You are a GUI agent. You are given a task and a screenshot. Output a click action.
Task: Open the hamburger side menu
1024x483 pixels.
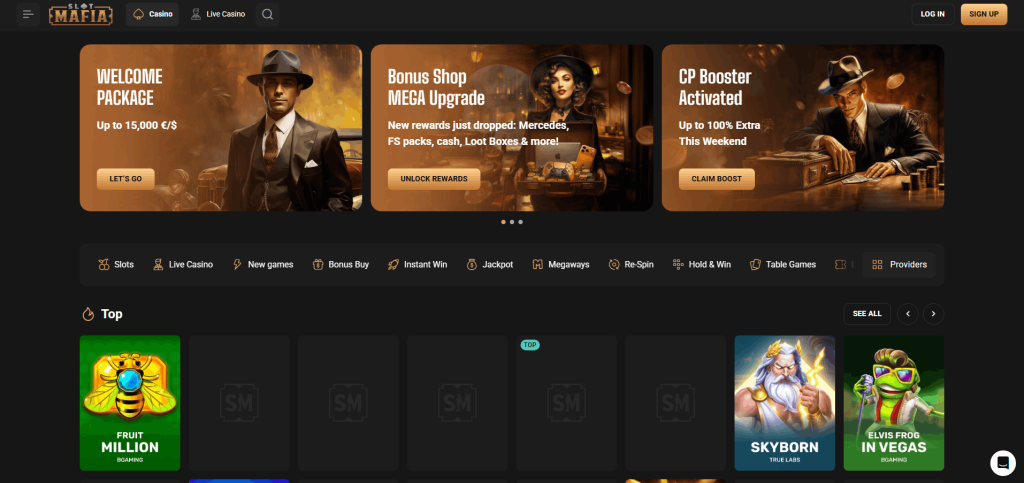click(28, 14)
